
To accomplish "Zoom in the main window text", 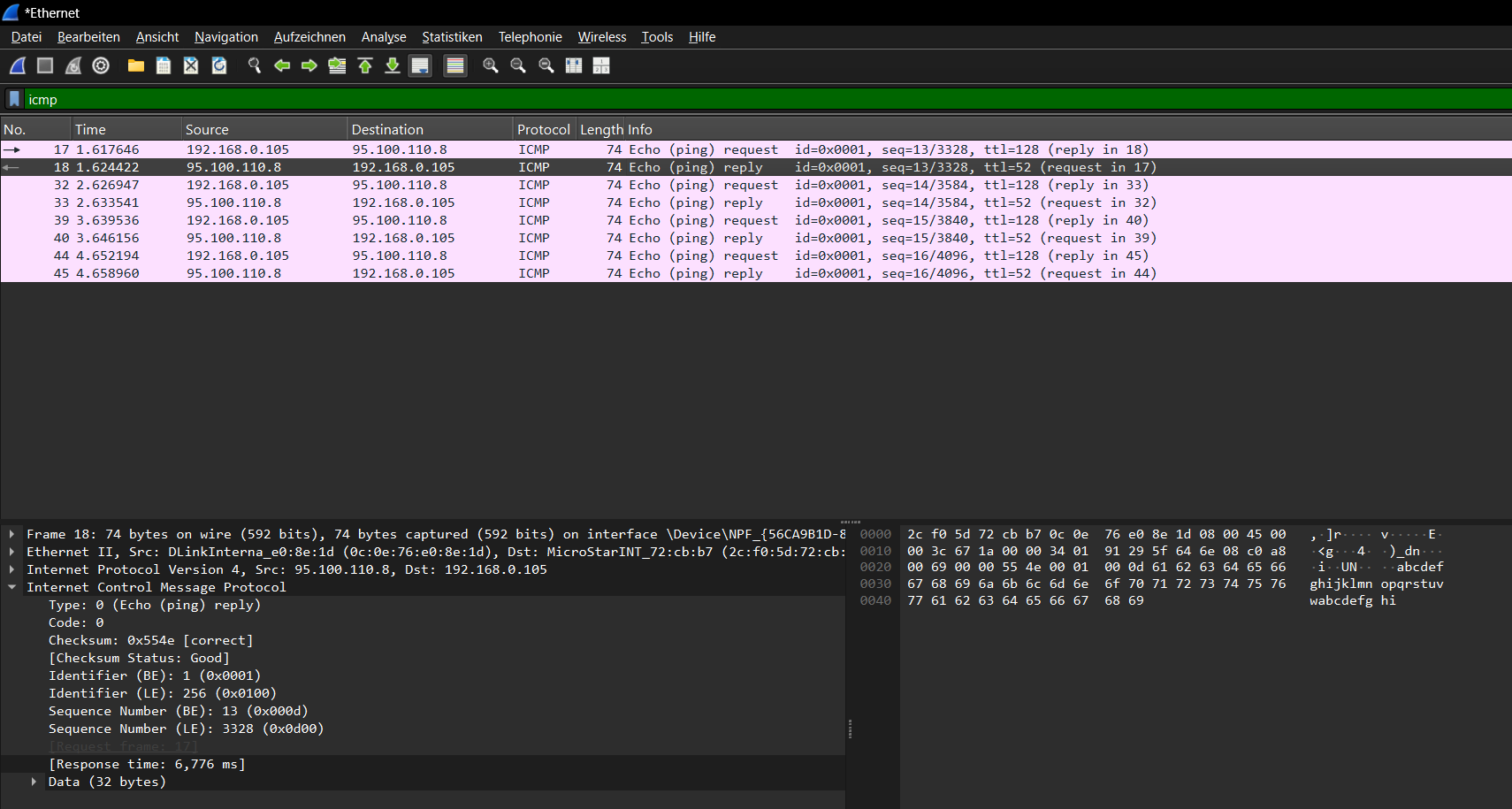I will 491,65.
